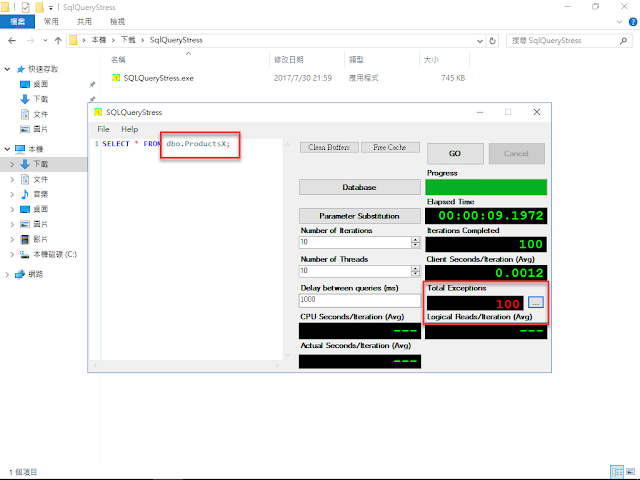The image size is (640, 480).
Task: Refresh the Explorer folder view
Action: (493, 40)
